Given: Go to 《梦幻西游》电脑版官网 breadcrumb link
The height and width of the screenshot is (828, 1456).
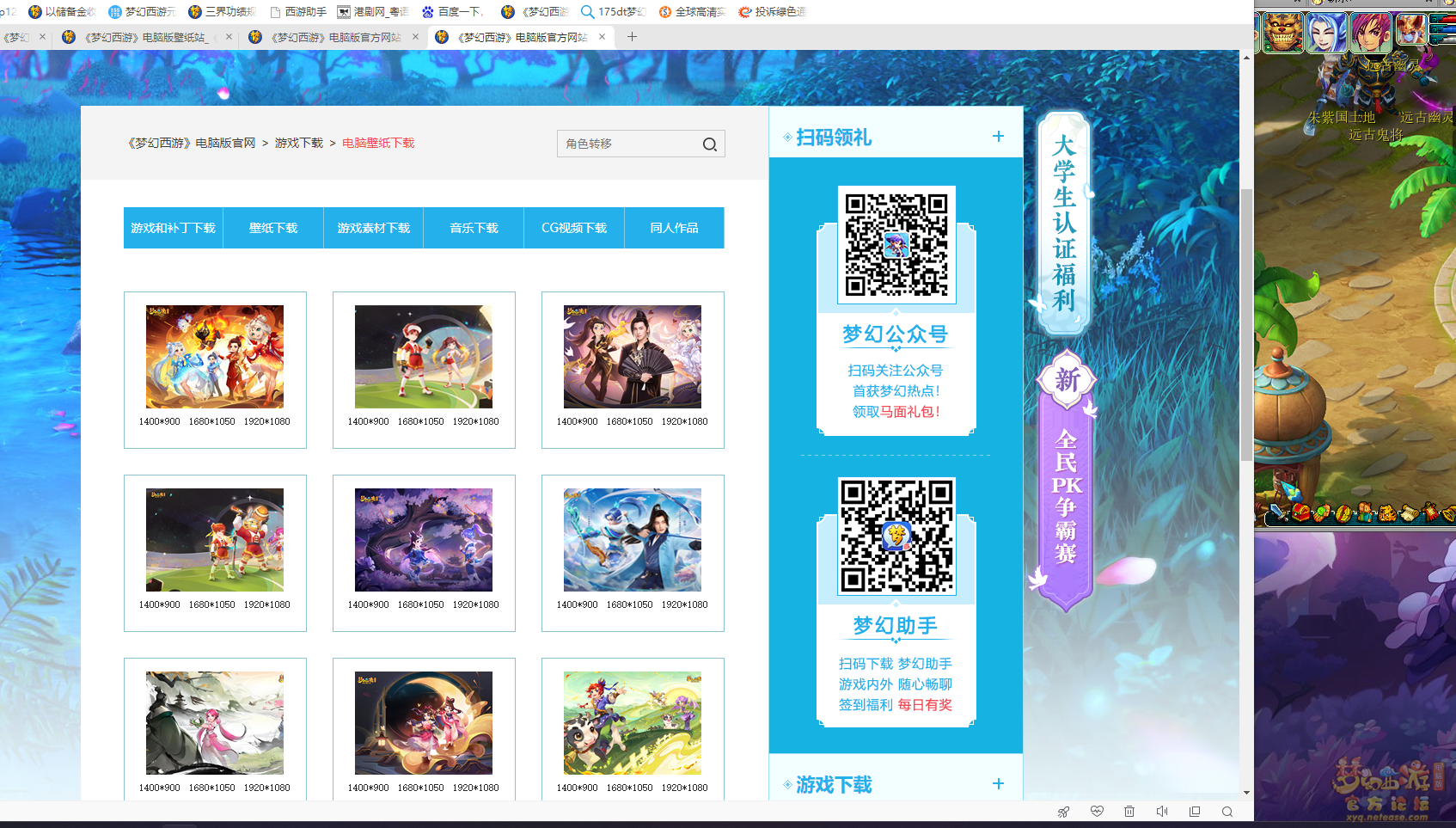Looking at the screenshot, I should coord(192,143).
